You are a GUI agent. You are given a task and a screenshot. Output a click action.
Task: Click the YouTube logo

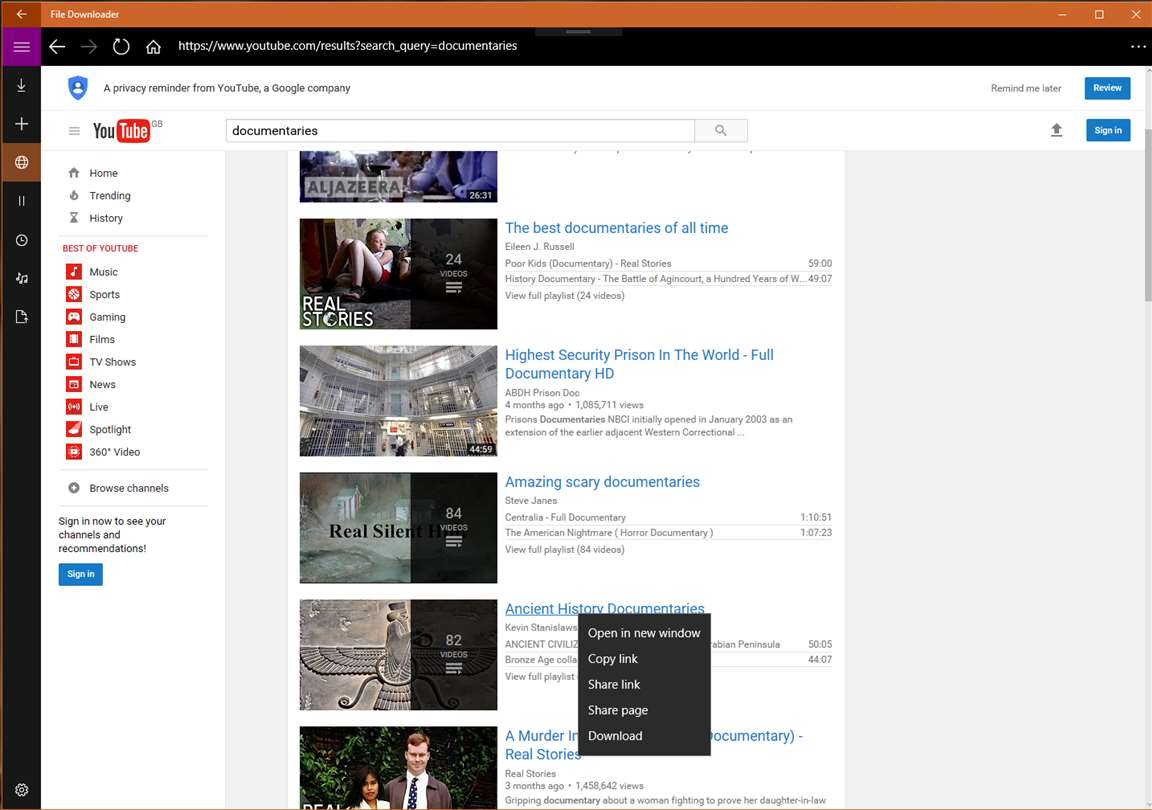pyautogui.click(x=121, y=131)
